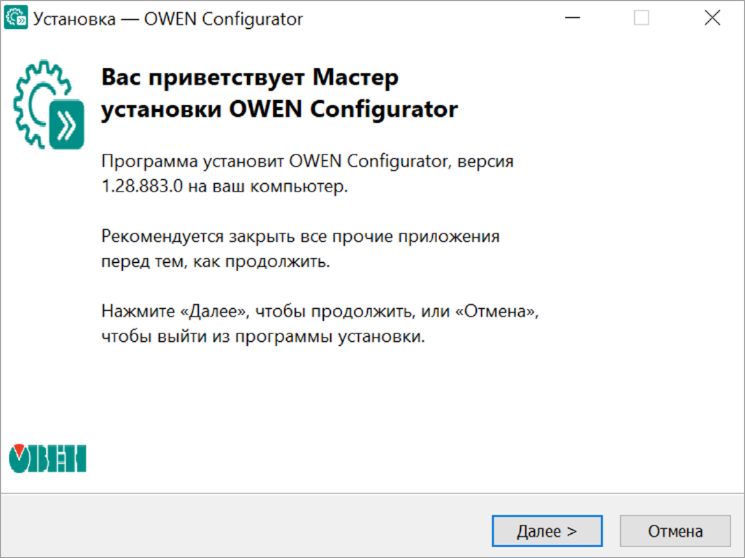The width and height of the screenshot is (745, 558).
Task: Click text 'перед тем, как продолжить.'
Action: point(215,261)
